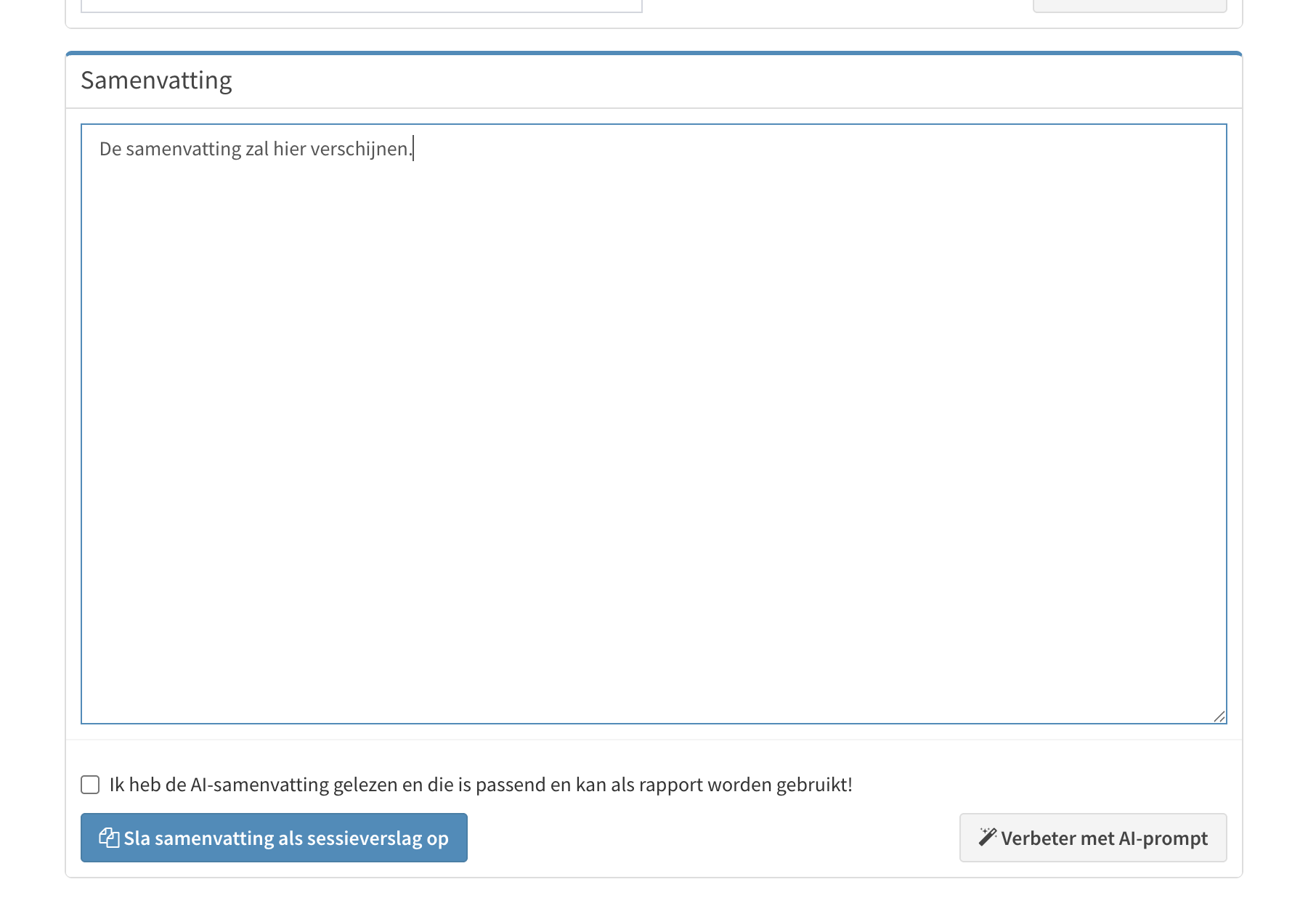Click the magic wand icon
The image size is (1316, 903).
pos(987,837)
